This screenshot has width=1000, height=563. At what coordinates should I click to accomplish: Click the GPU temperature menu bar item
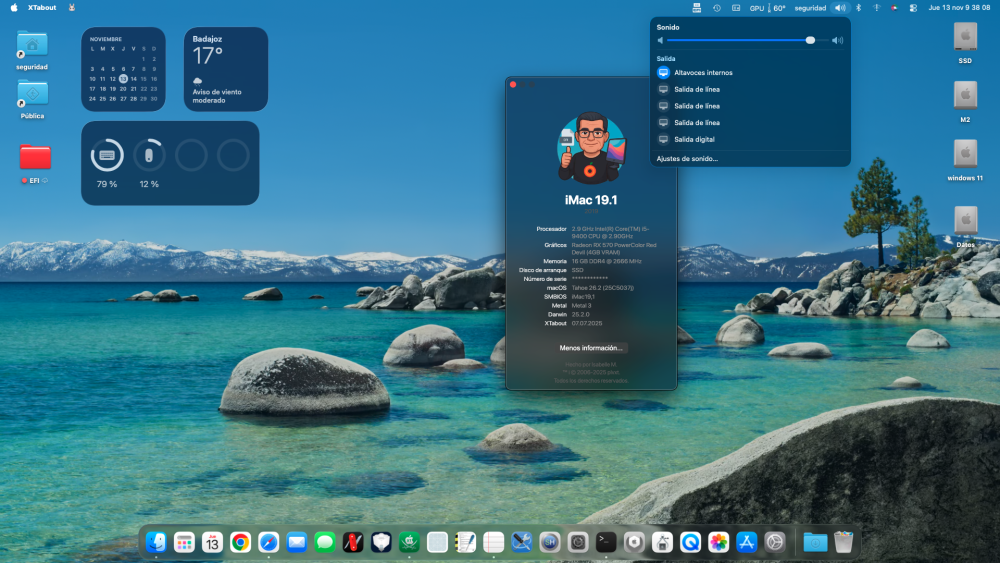coord(767,8)
